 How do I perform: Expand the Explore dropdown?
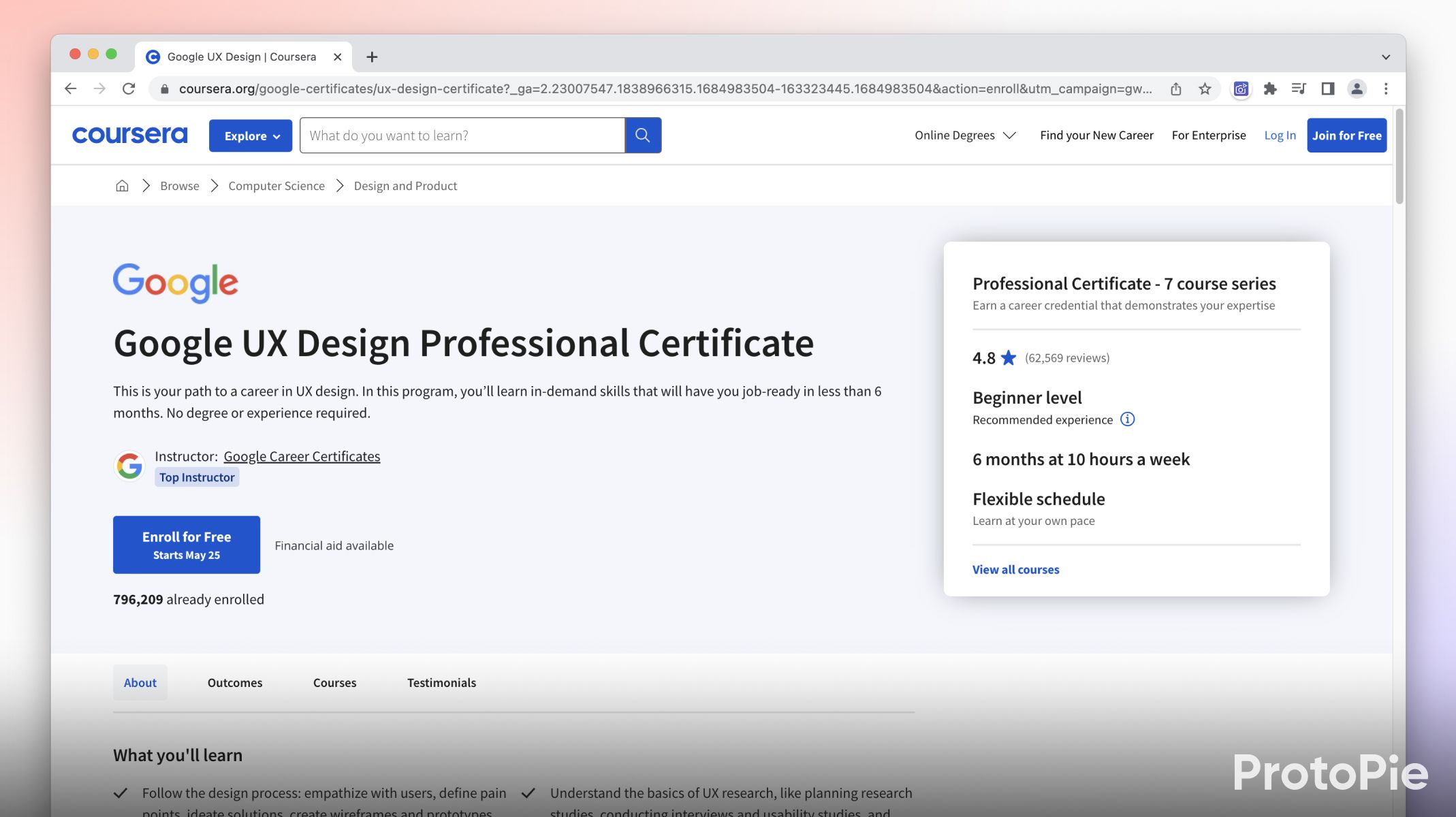tap(250, 135)
